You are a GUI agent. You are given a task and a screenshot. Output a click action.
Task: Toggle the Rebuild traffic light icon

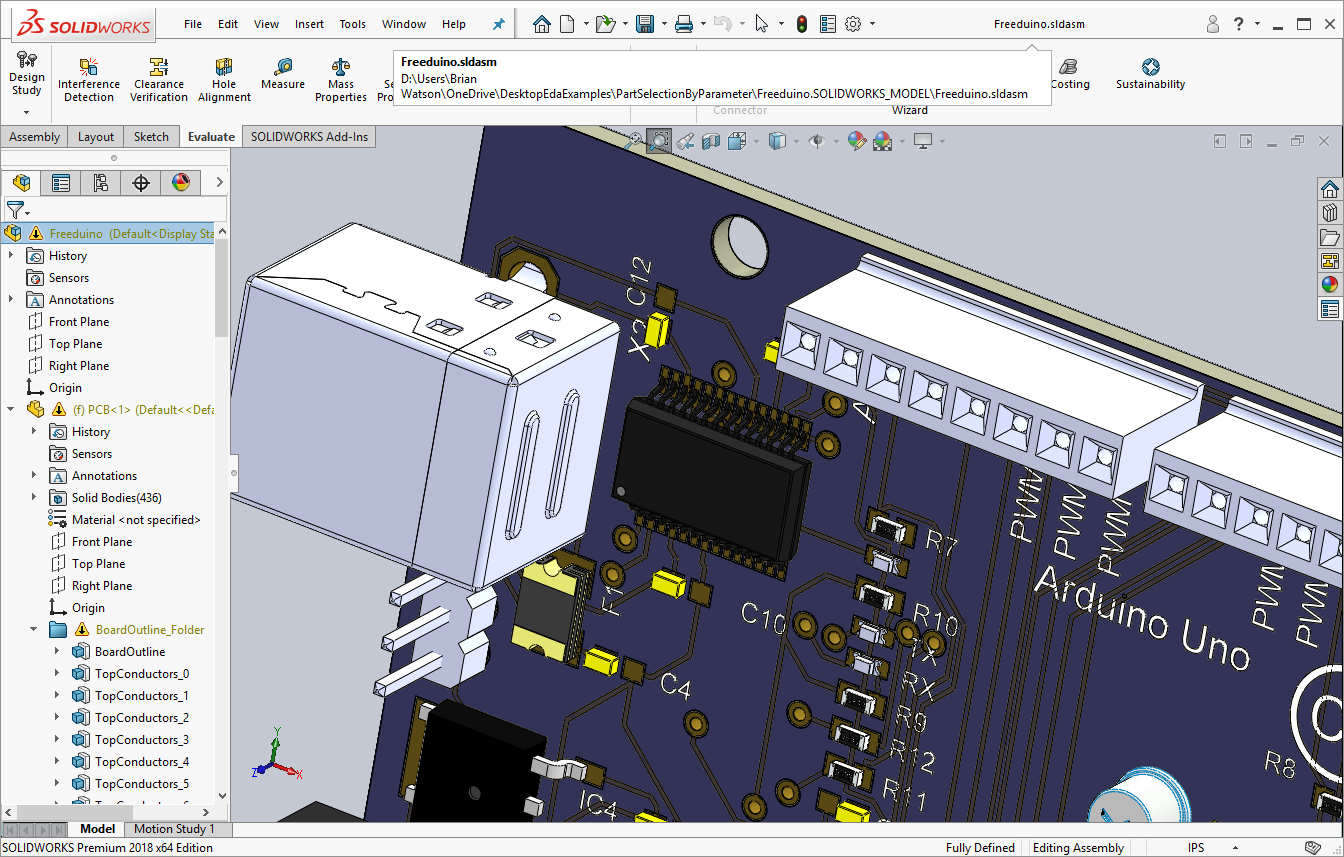(801, 24)
